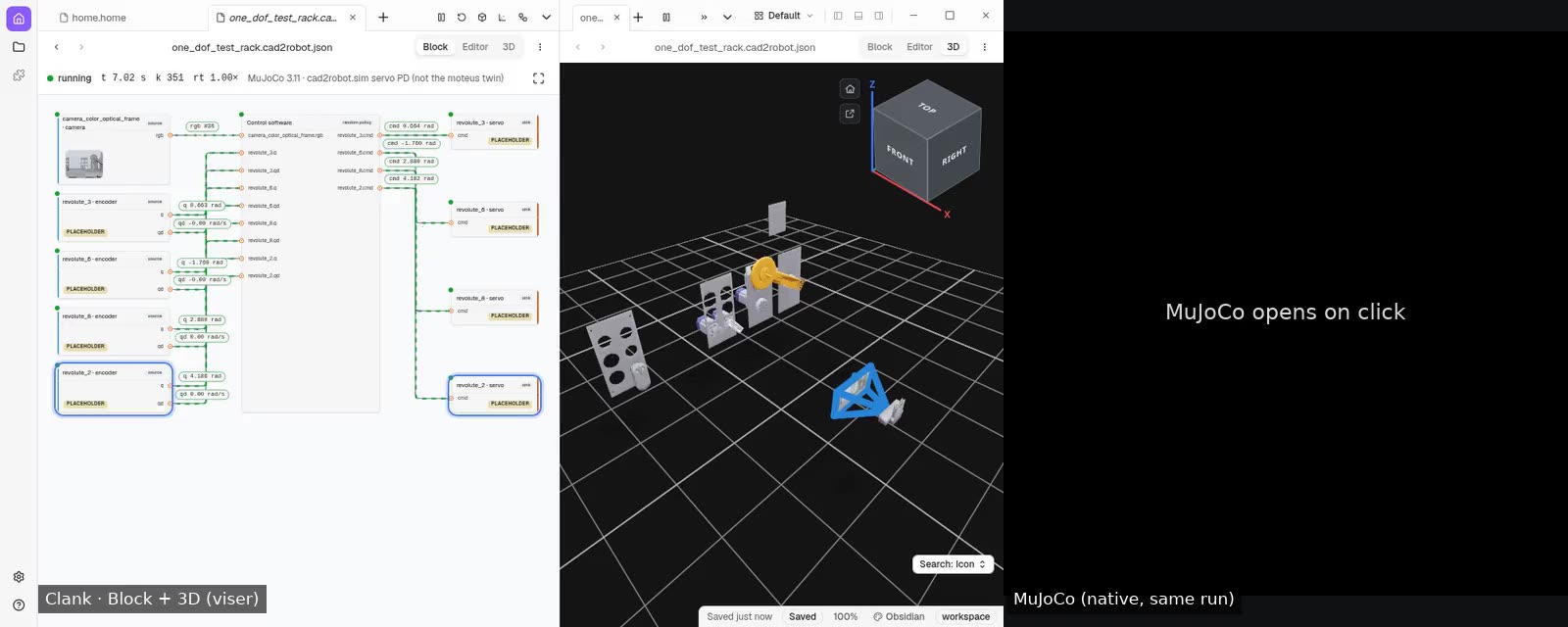Select the revolute_8 encoder block
The image size is (1568, 627).
pos(114,331)
